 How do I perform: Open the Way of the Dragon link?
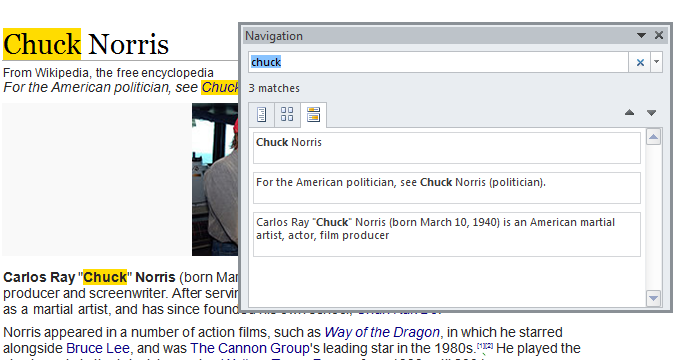click(382, 332)
